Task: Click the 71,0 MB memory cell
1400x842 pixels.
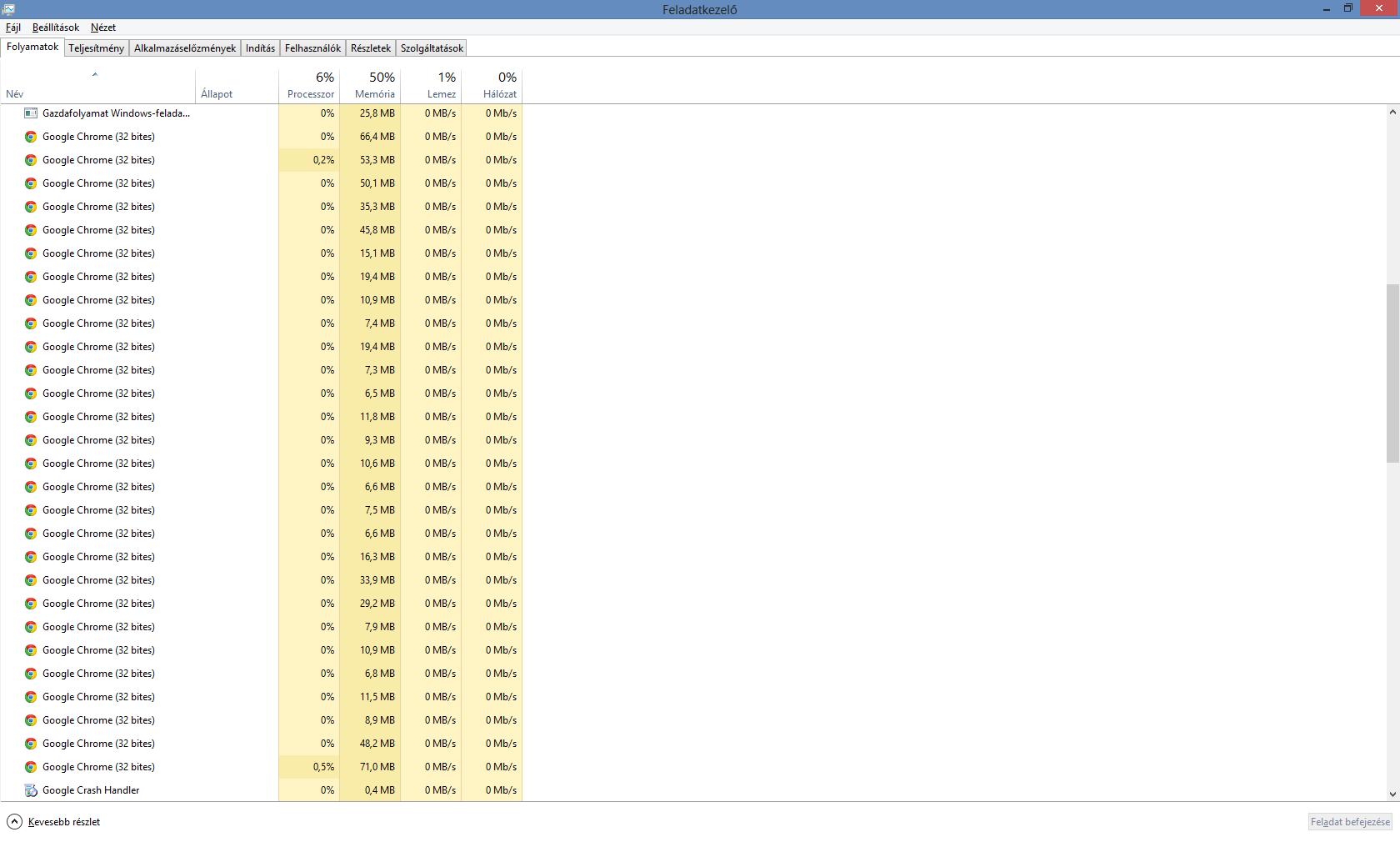Action: (x=370, y=767)
